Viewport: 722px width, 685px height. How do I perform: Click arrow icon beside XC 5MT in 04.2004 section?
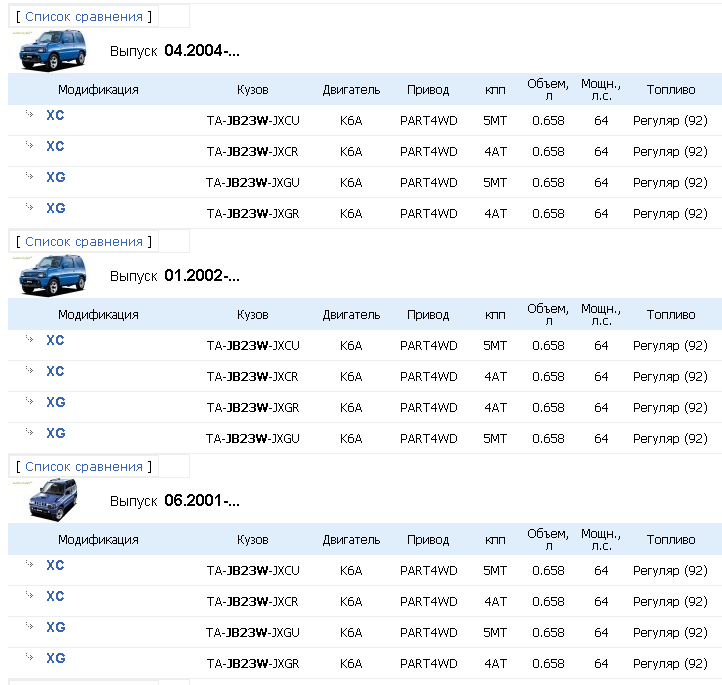(30, 115)
